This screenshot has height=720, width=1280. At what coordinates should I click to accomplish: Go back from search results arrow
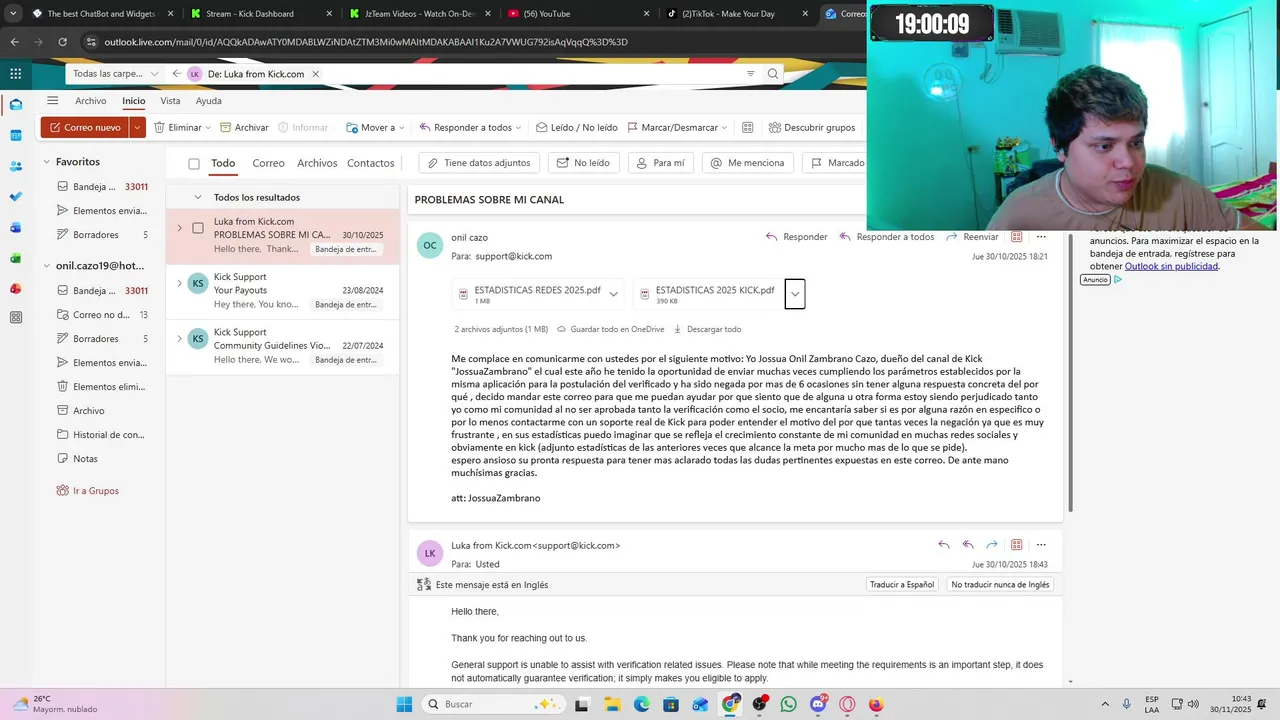coord(177,74)
